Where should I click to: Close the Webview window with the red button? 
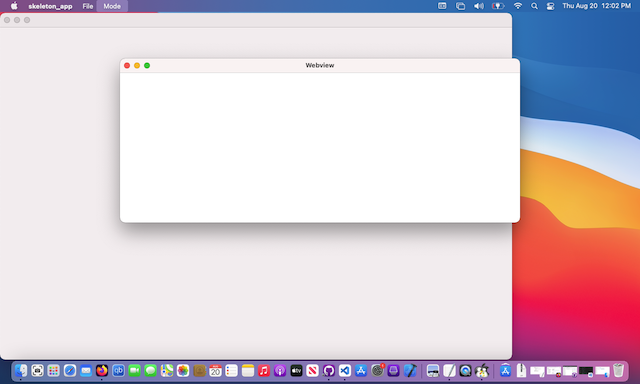[127, 65]
